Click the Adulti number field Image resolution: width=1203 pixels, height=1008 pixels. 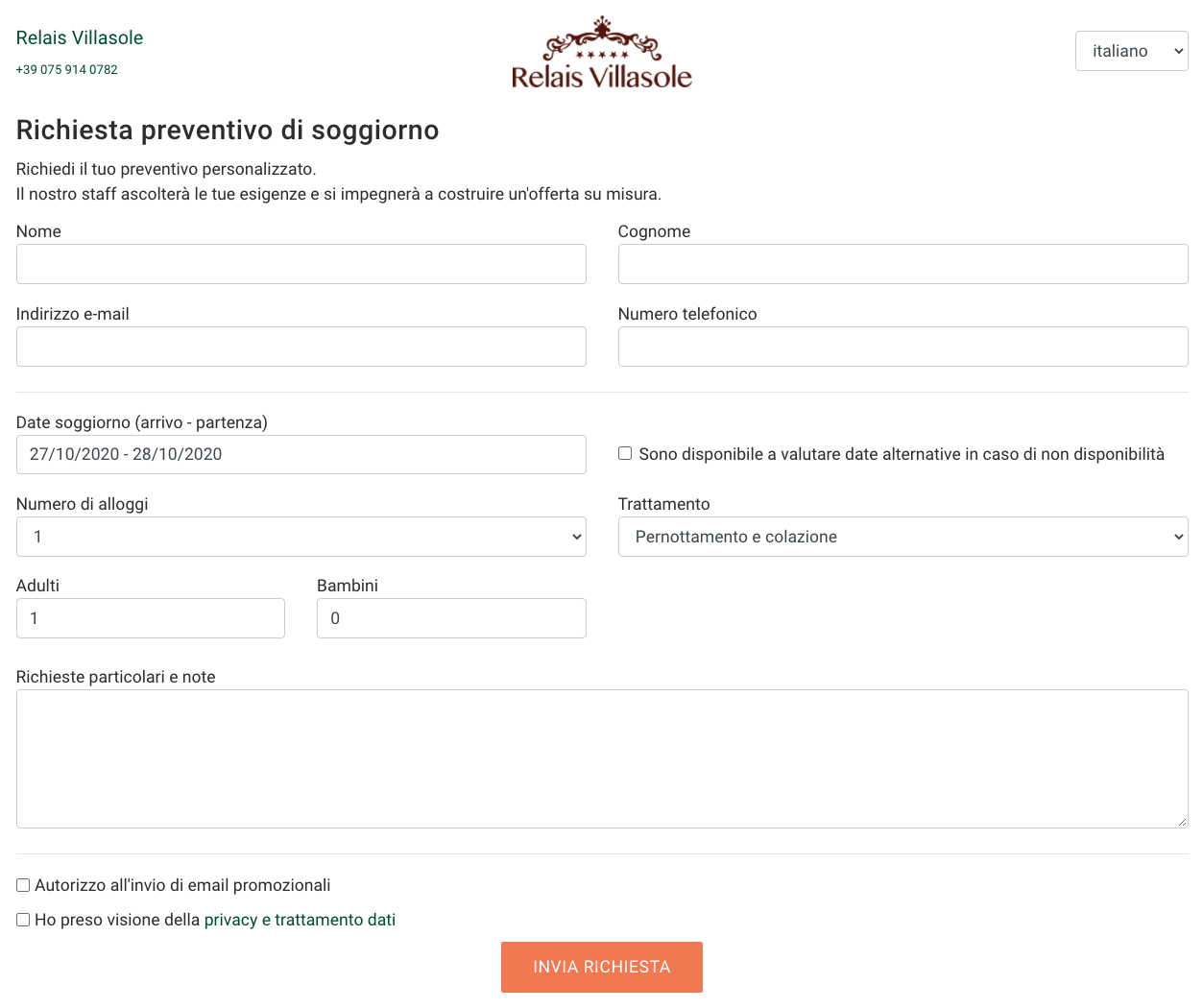151,618
